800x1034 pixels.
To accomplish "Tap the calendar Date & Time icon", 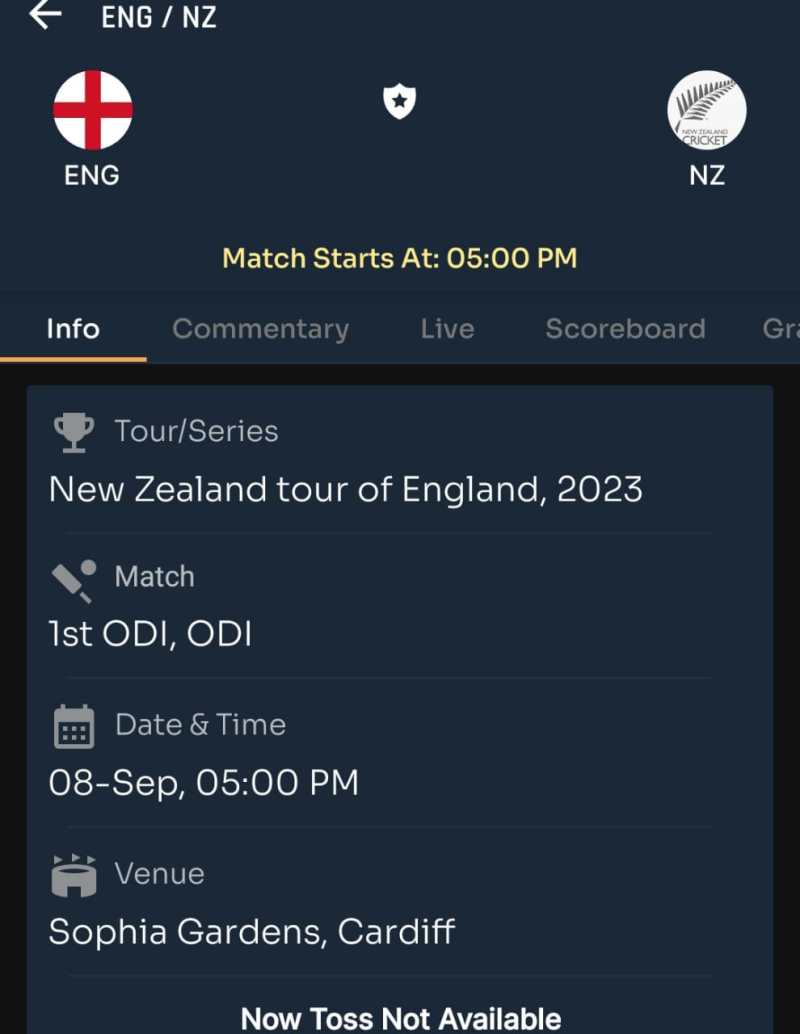I will tap(73, 727).
